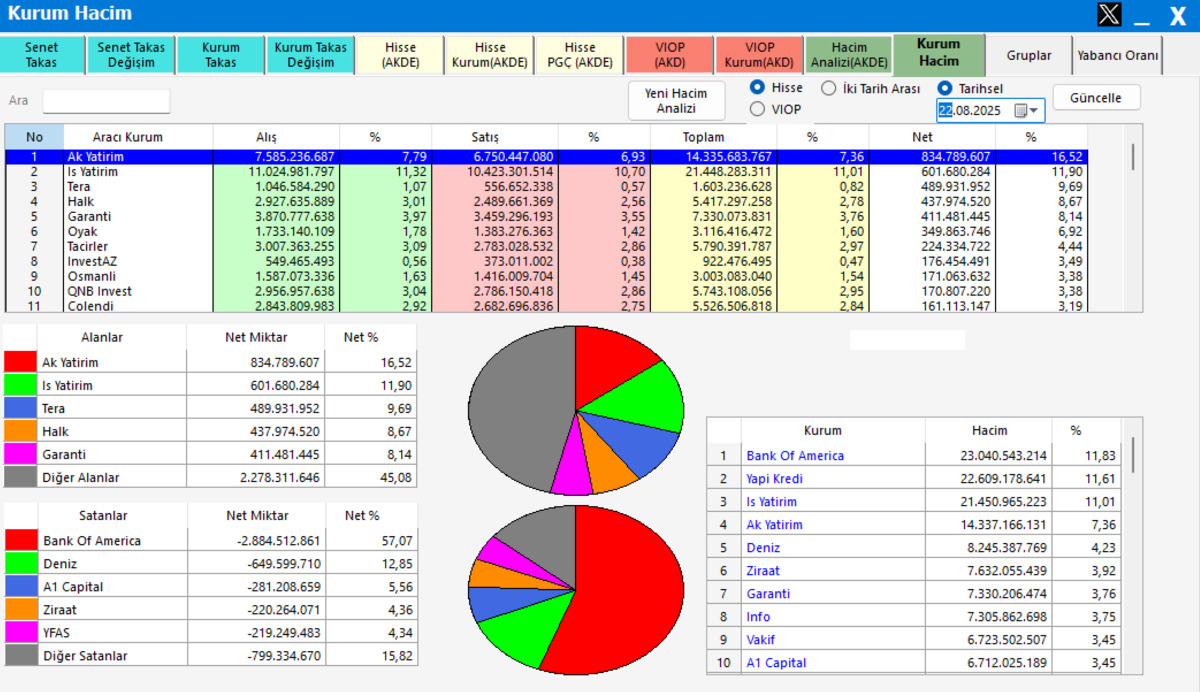Click the Güncelle button

[x=1097, y=98]
